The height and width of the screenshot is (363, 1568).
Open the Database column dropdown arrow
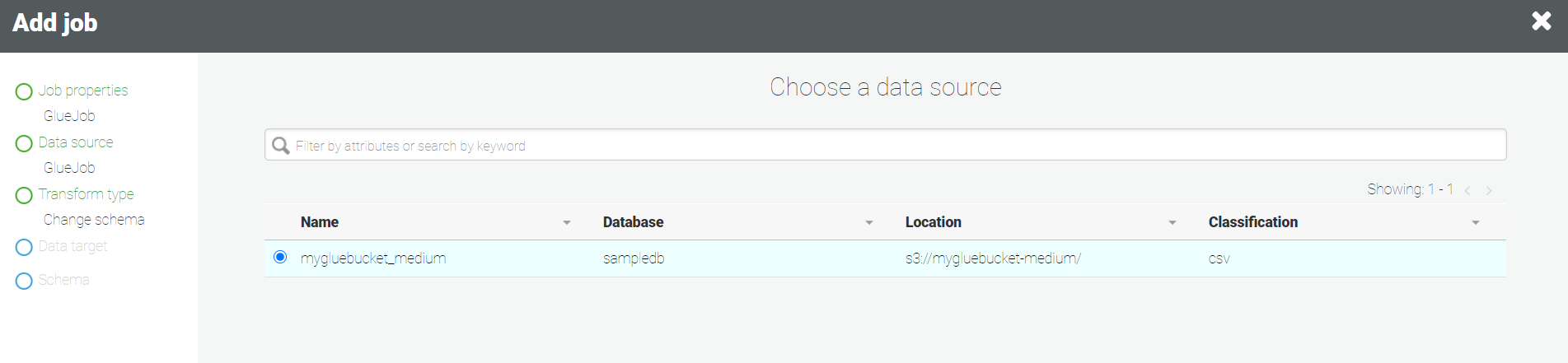click(x=869, y=223)
